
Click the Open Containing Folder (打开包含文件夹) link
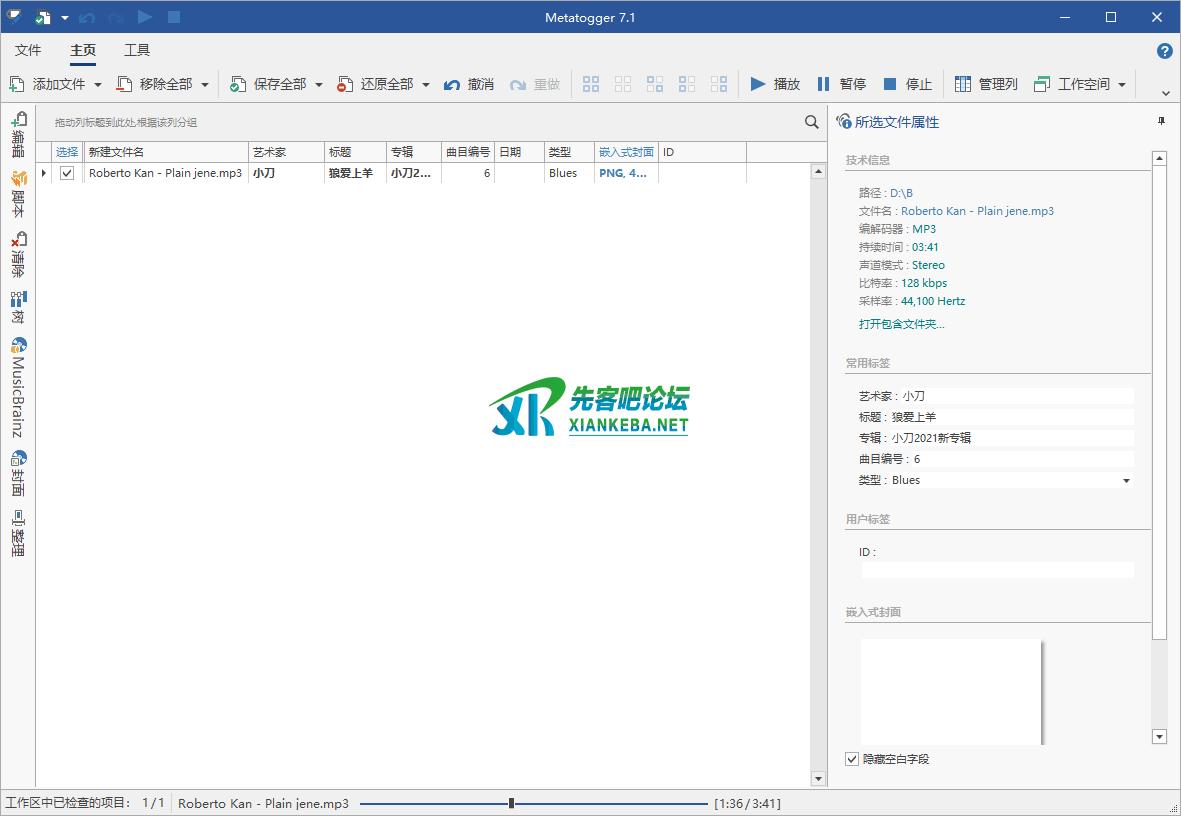901,324
